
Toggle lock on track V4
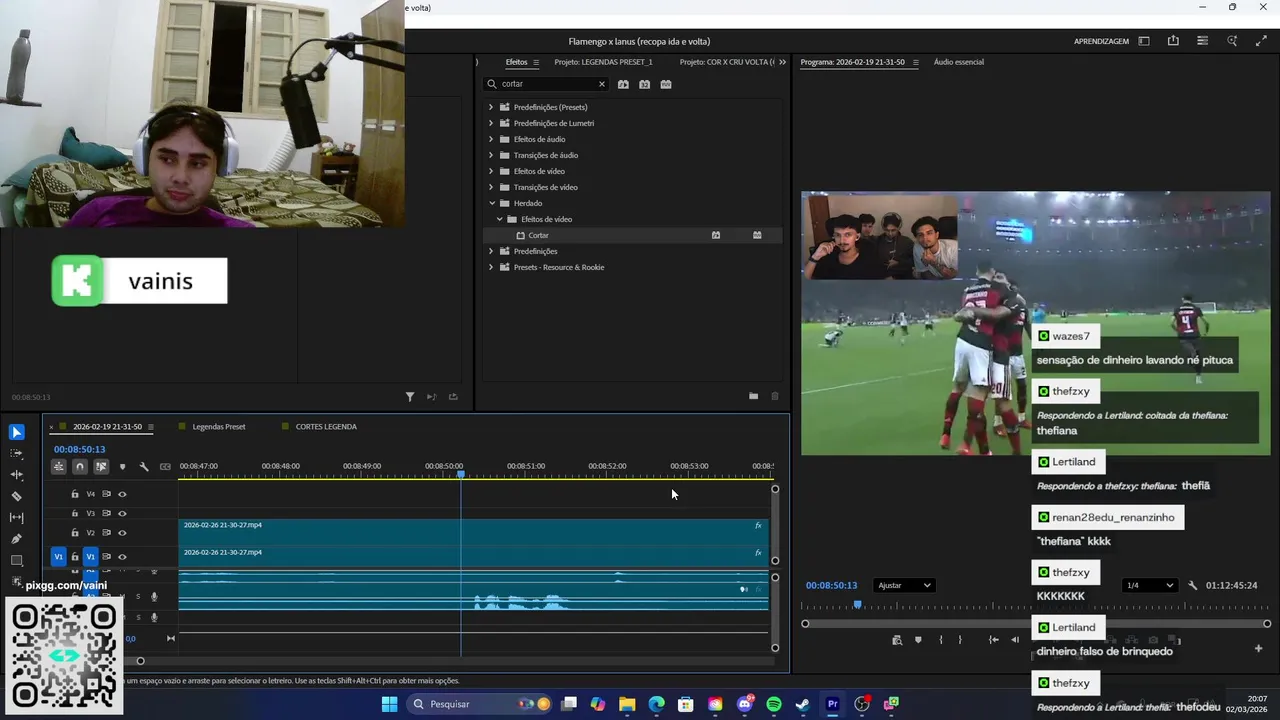pyautogui.click(x=74, y=494)
